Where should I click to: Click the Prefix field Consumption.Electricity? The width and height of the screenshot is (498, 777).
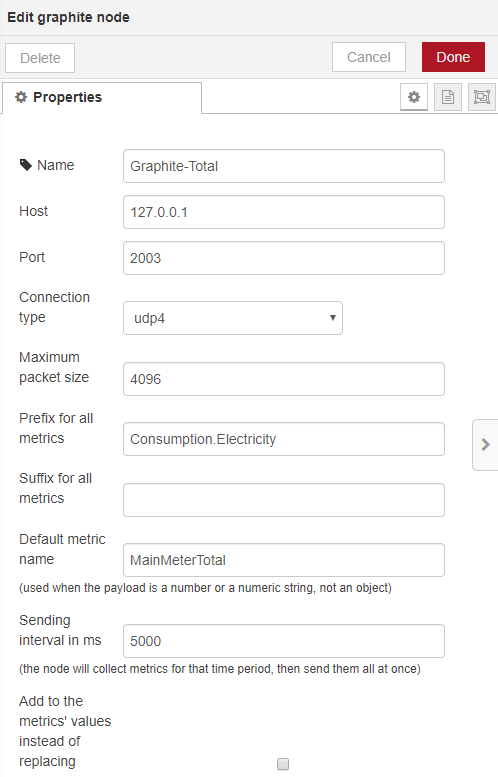[x=283, y=439]
